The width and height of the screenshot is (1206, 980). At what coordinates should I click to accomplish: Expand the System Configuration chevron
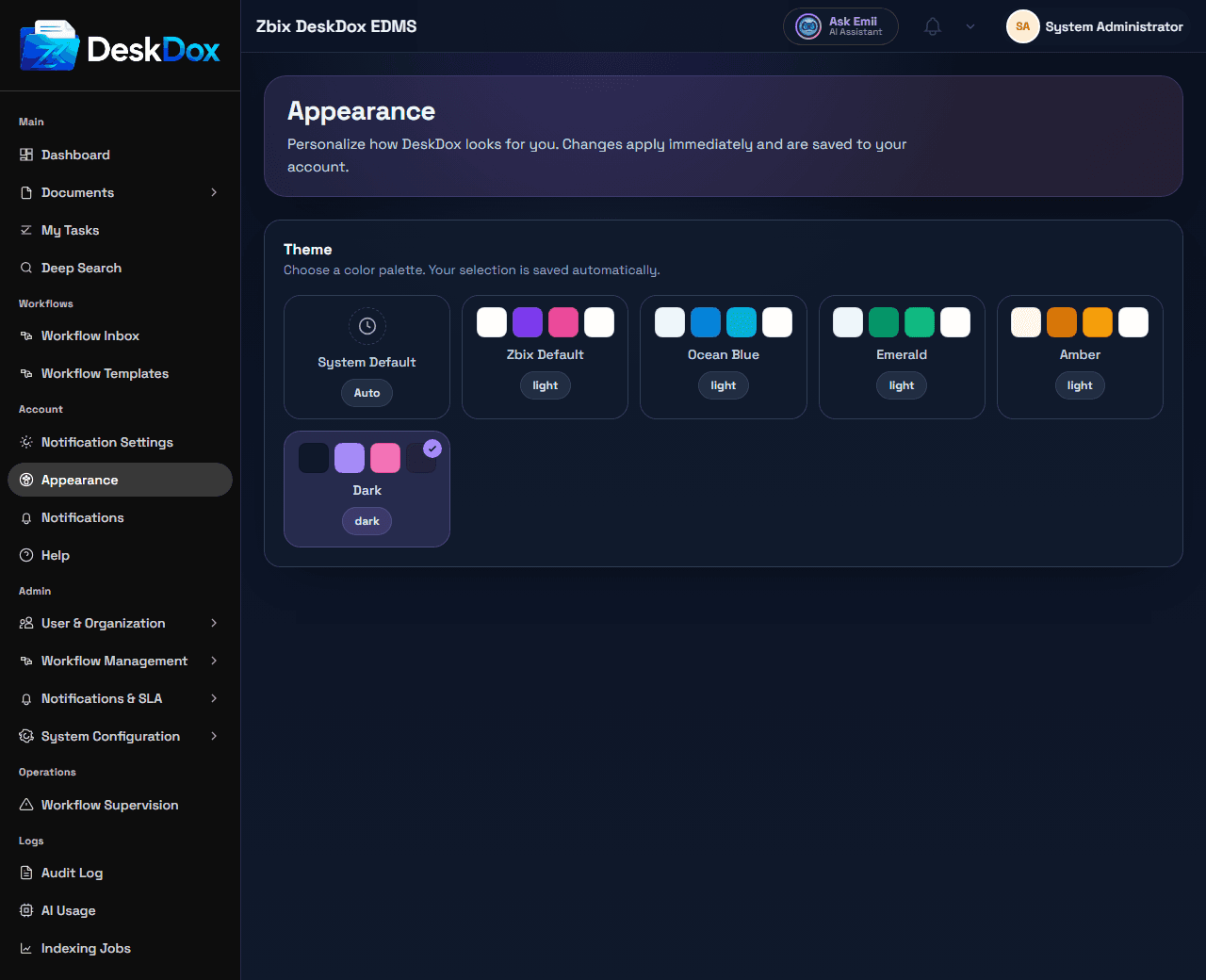coord(214,736)
